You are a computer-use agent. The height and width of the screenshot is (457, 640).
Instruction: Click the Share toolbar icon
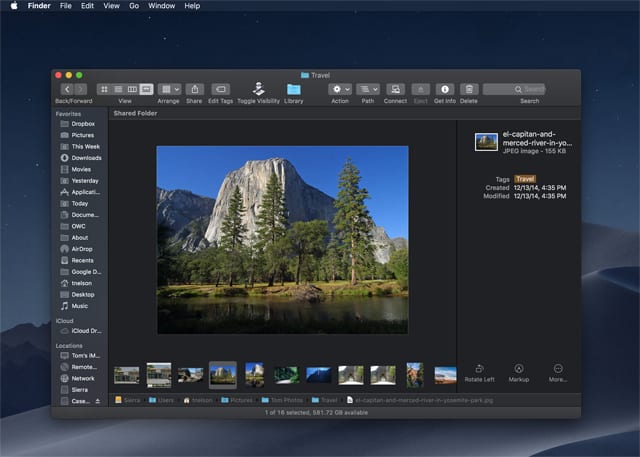pos(196,89)
